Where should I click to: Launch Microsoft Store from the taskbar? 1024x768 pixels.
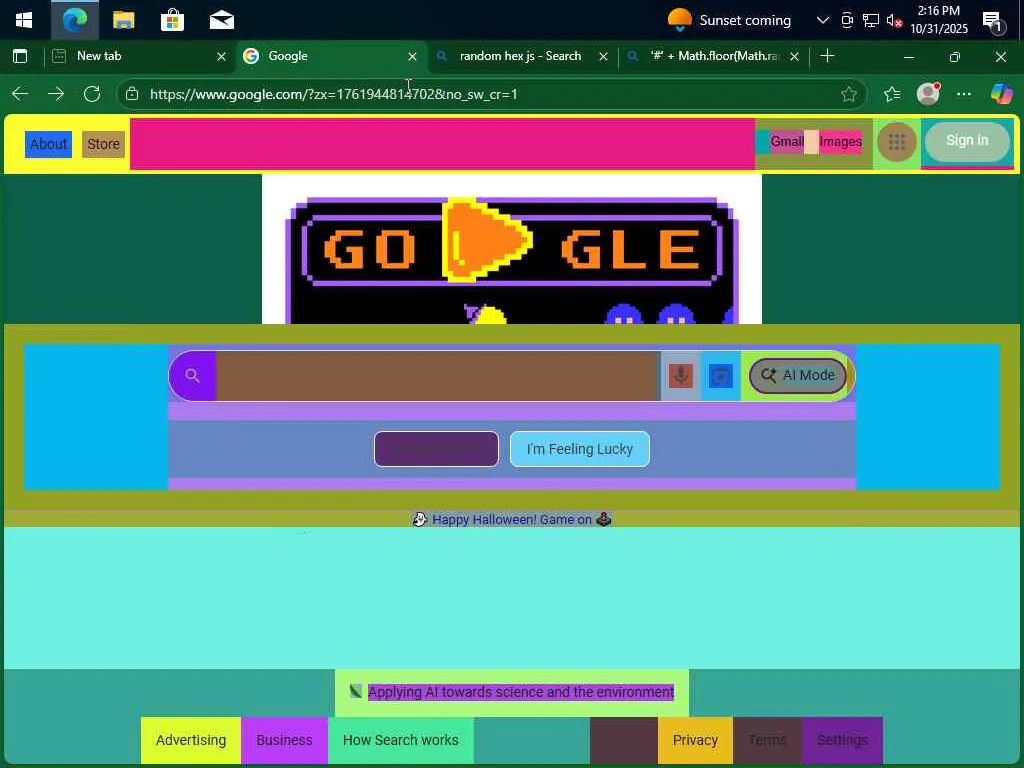coord(172,20)
